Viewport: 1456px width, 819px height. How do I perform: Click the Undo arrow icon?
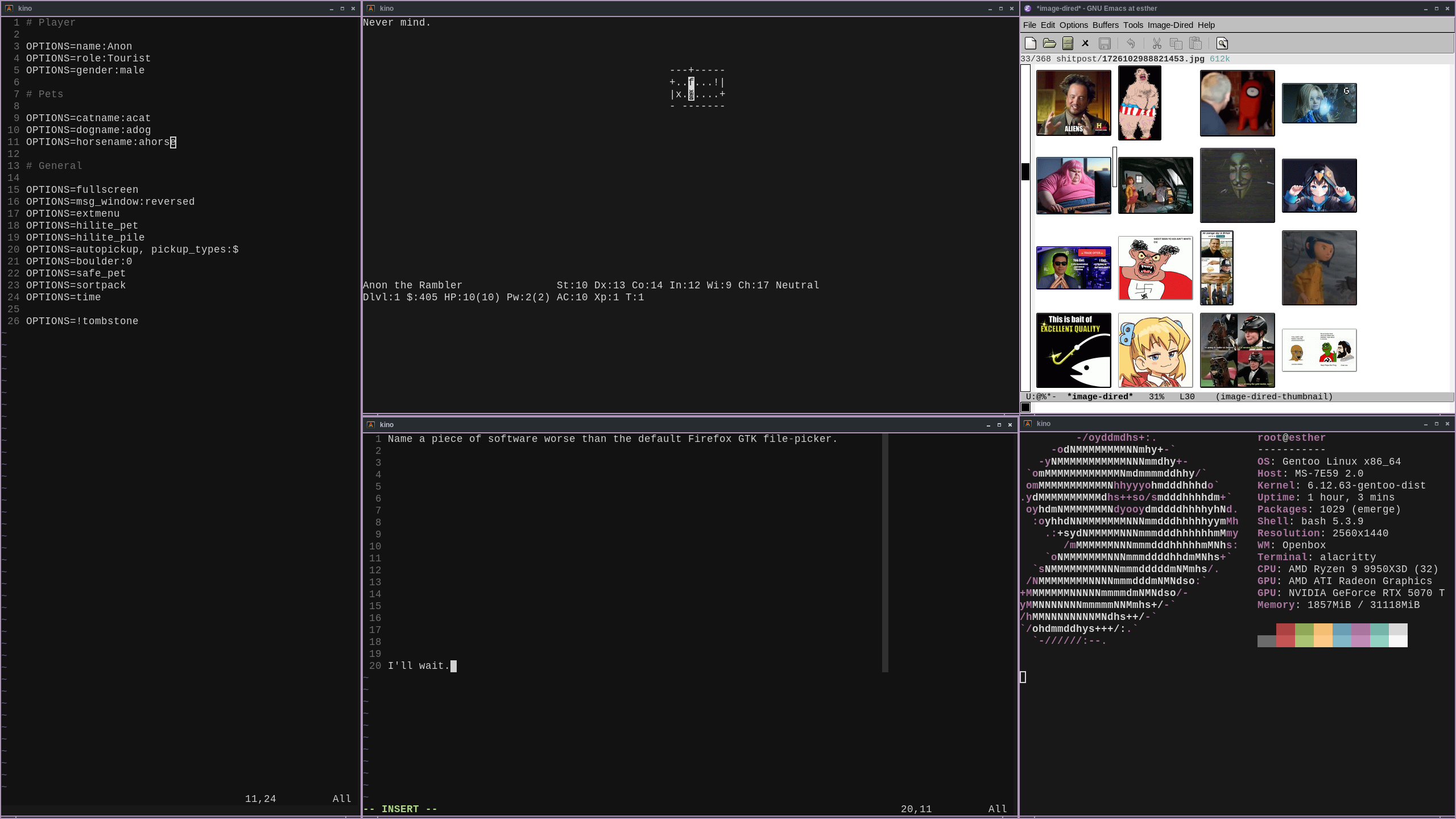click(x=1131, y=43)
